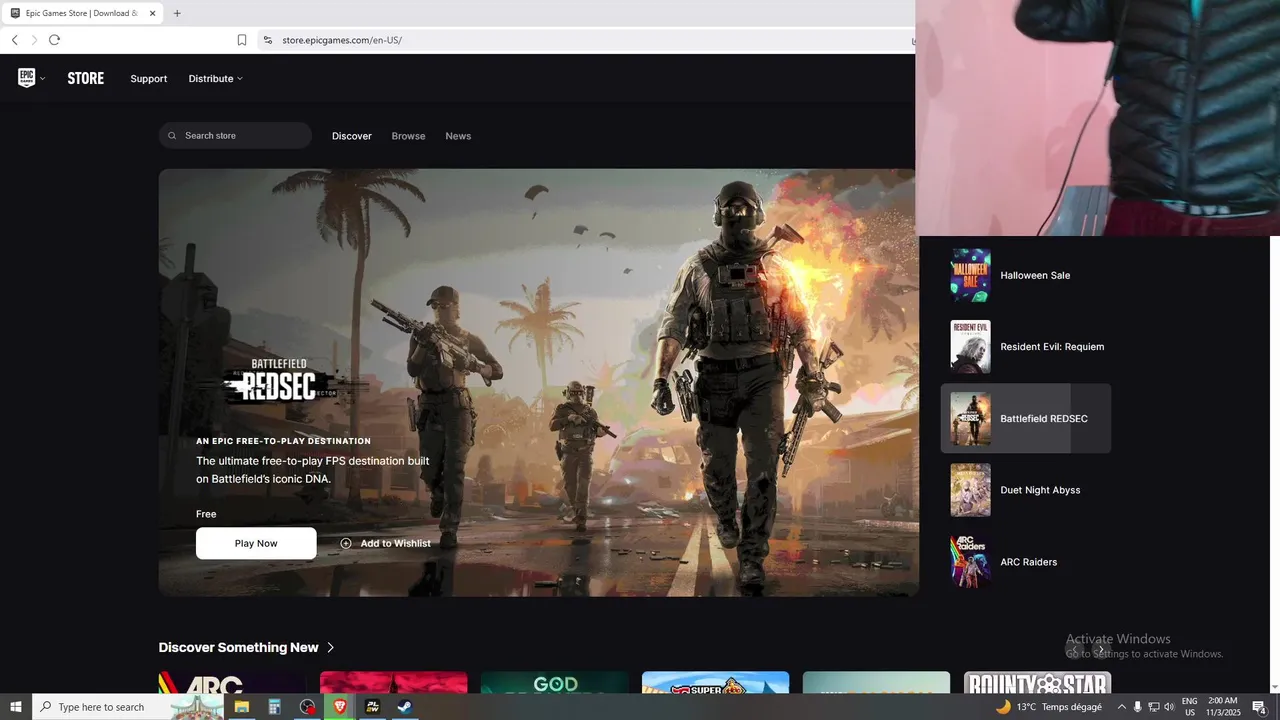Viewport: 1280px width, 720px height.
Task: Click the page scrollbar down arrow
Action: tap(1274, 686)
